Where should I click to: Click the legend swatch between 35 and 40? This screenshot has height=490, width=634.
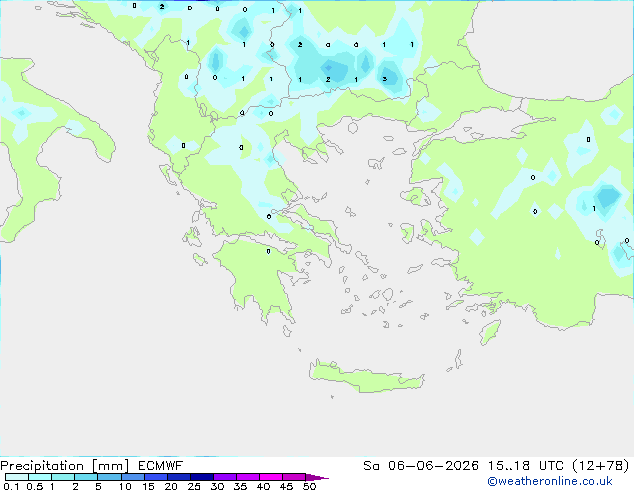247,477
